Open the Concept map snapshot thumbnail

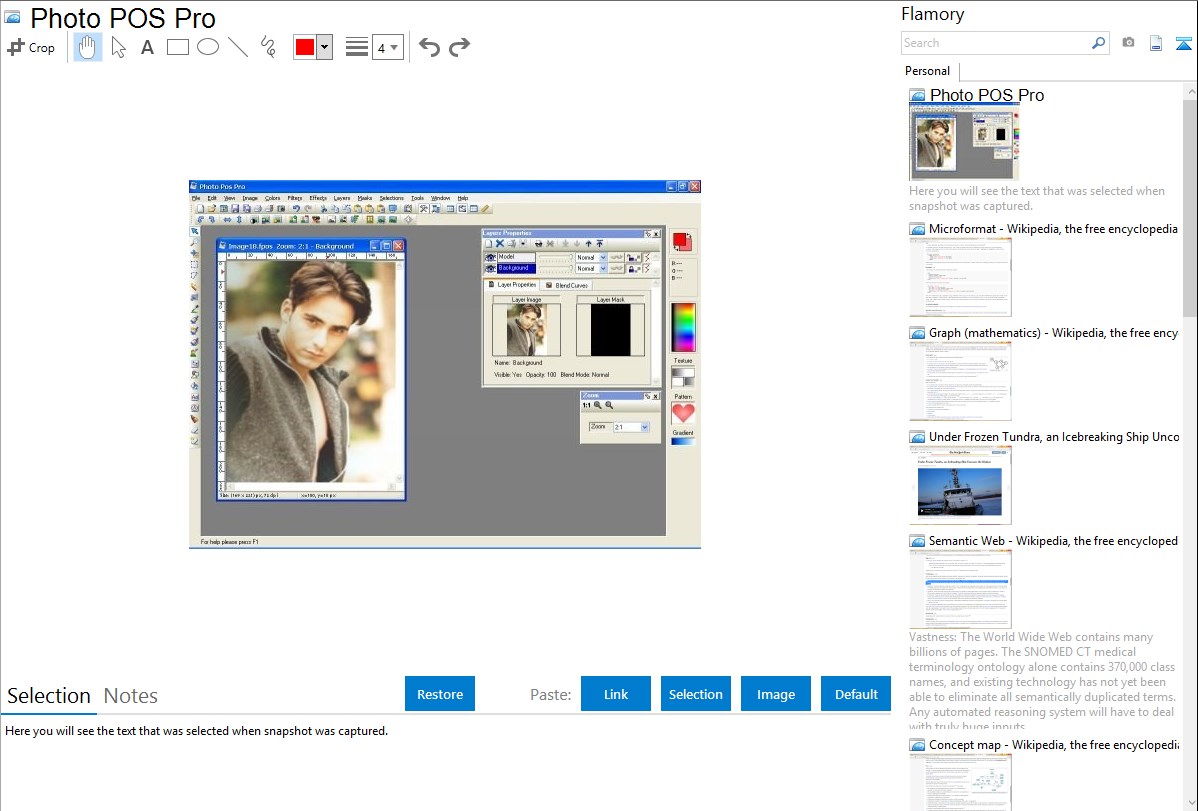pos(960,782)
